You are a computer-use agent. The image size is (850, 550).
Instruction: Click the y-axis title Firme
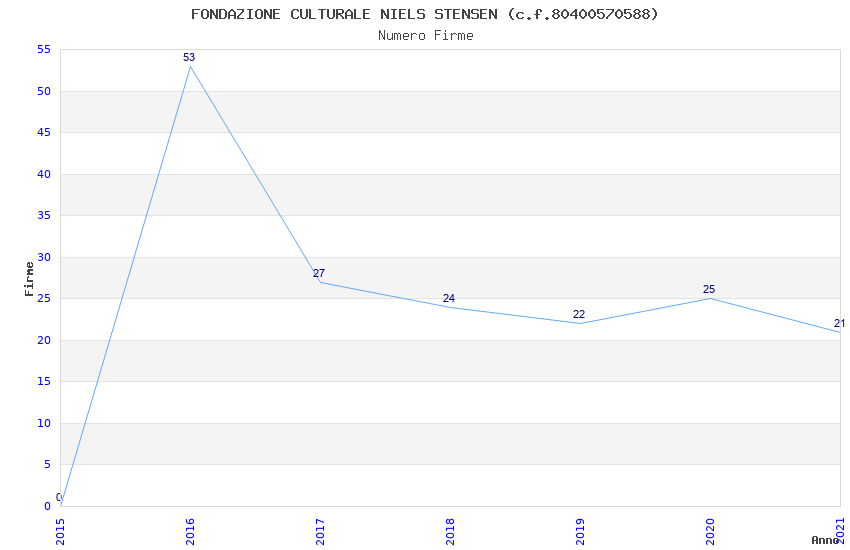pyautogui.click(x=29, y=279)
